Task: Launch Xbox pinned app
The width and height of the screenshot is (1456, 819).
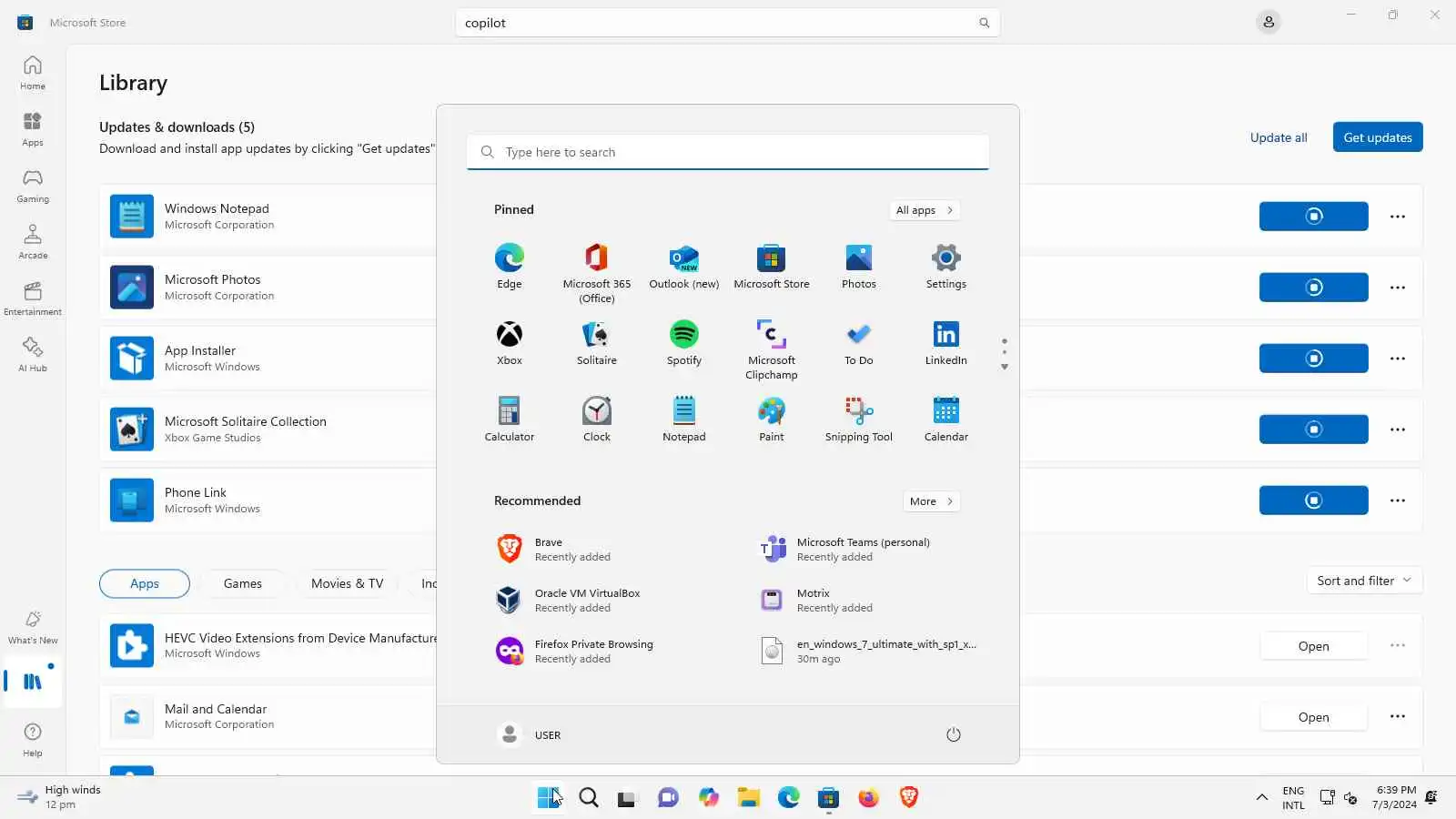Action: click(510, 343)
